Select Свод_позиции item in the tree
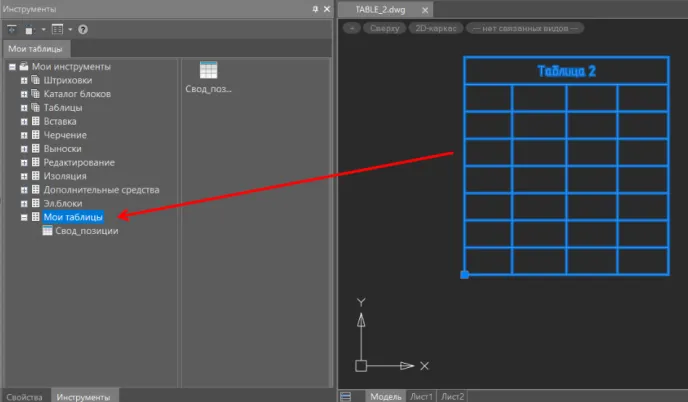688x402 pixels. point(86,231)
